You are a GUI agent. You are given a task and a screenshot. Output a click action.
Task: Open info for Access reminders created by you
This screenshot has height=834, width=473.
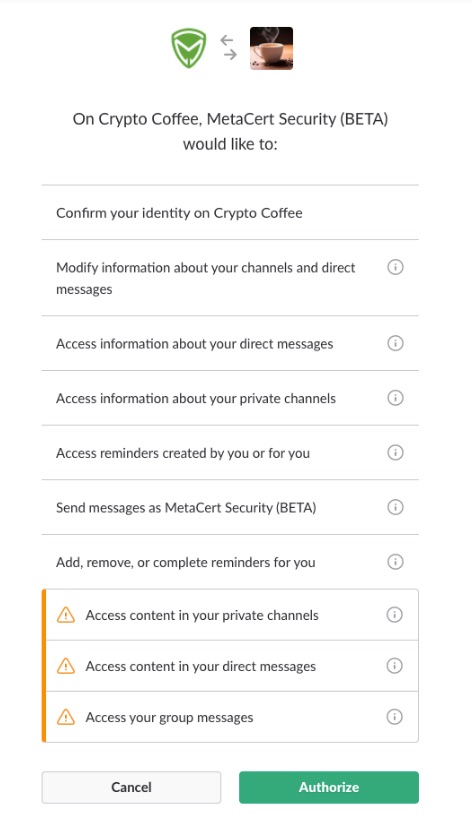point(395,453)
